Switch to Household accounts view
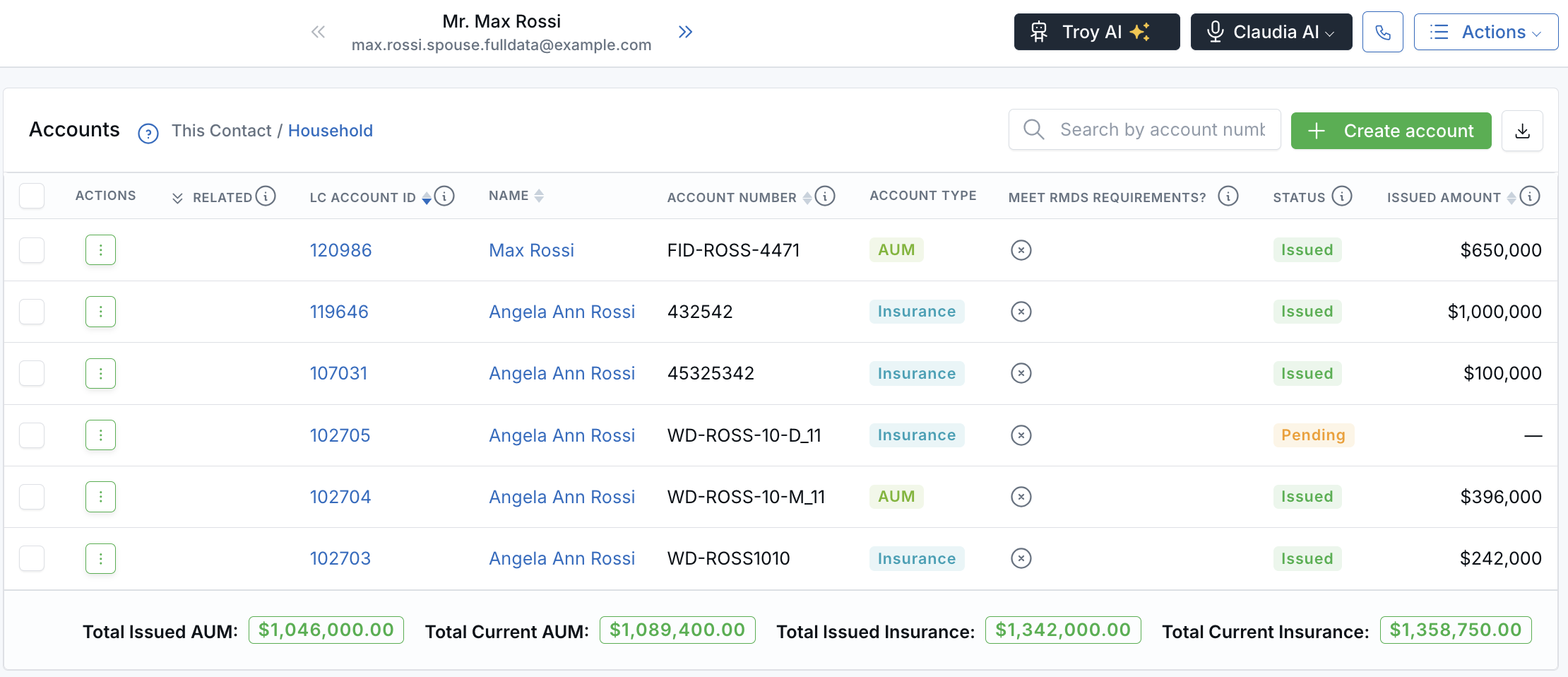Image resolution: width=1568 pixels, height=677 pixels. pos(331,131)
